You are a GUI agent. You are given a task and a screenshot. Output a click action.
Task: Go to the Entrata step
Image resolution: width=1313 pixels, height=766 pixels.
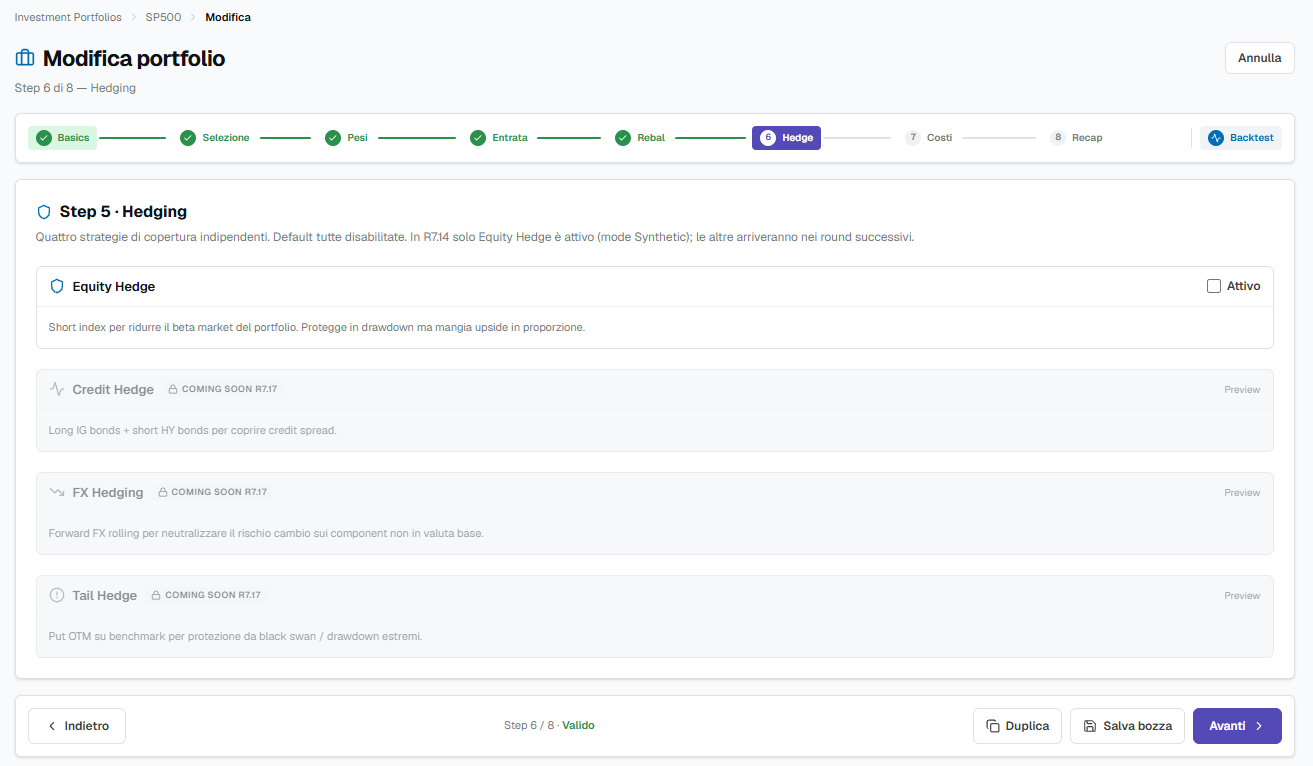[x=499, y=138]
